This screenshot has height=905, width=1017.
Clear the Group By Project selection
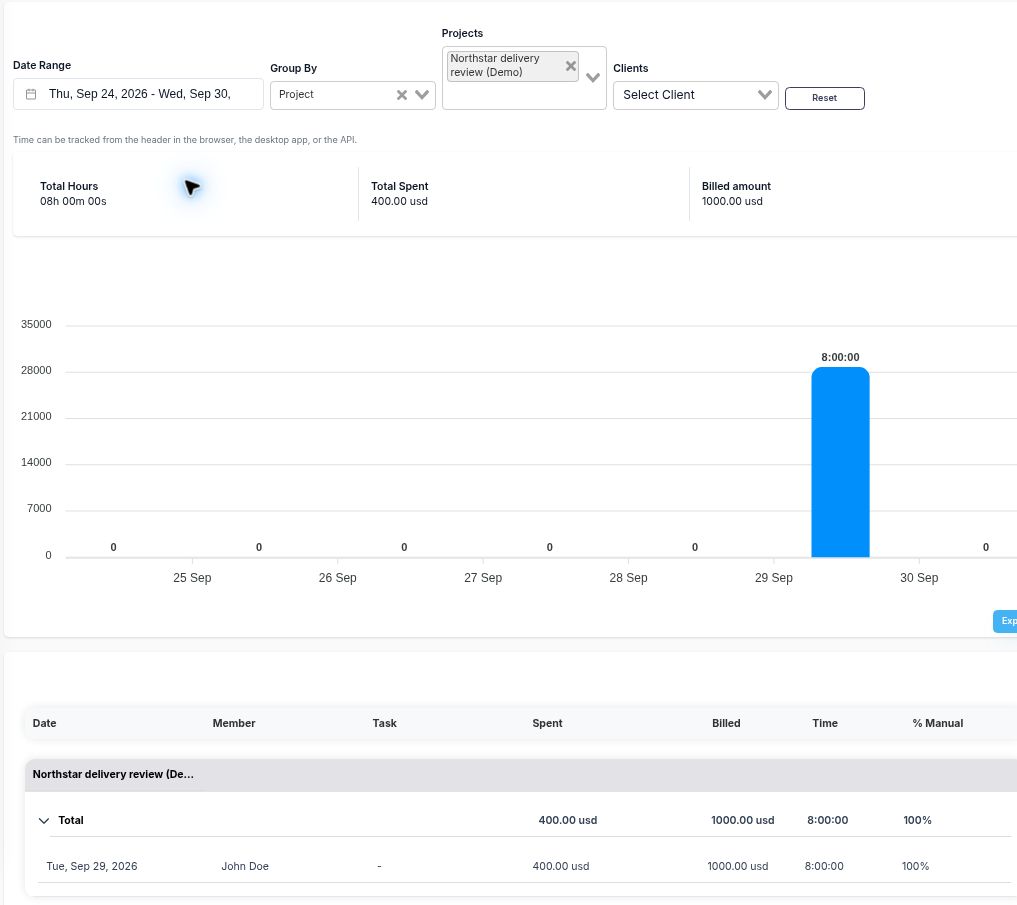point(402,95)
